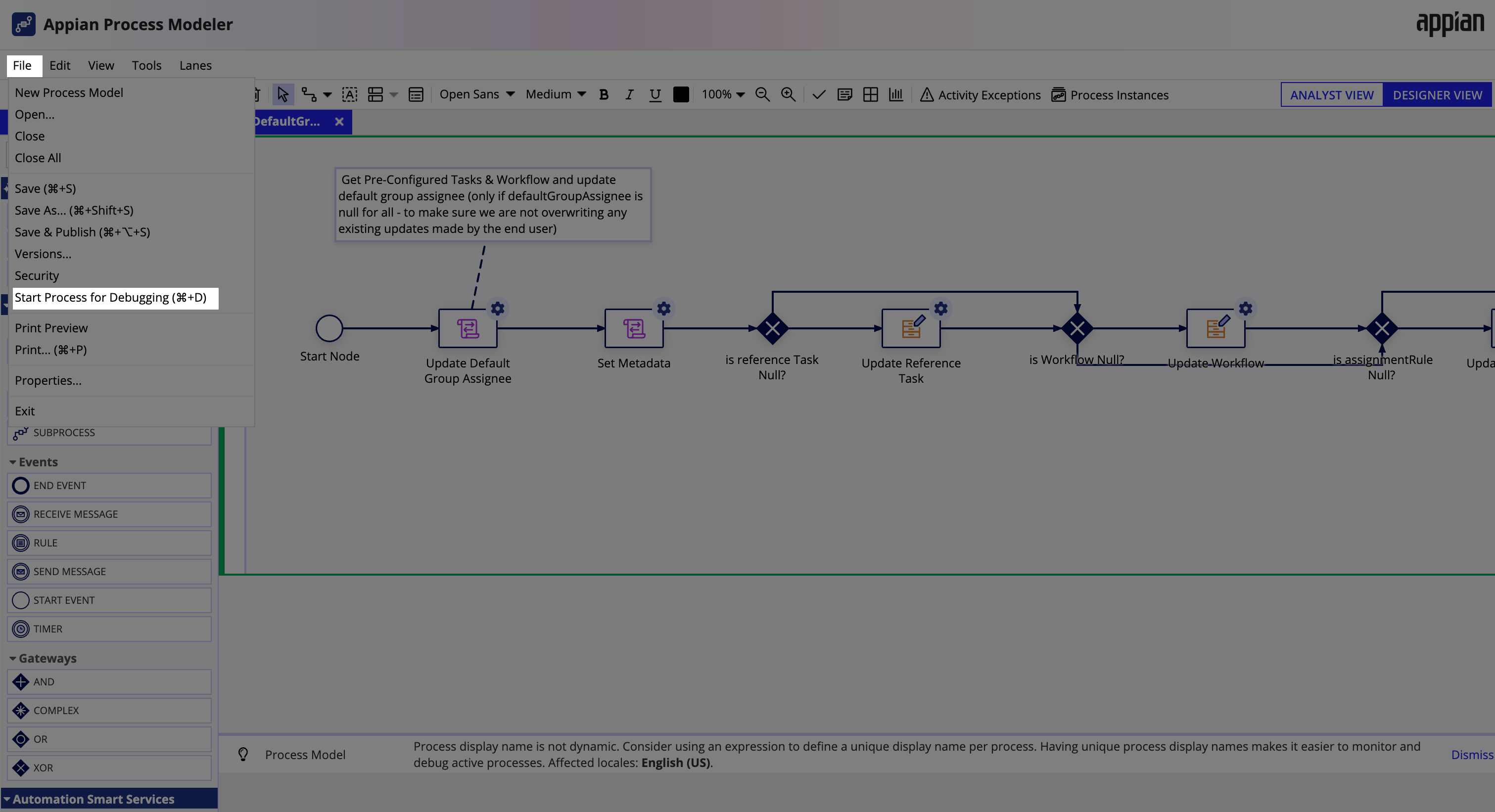Open the 100% zoom level dropdown

pos(723,94)
